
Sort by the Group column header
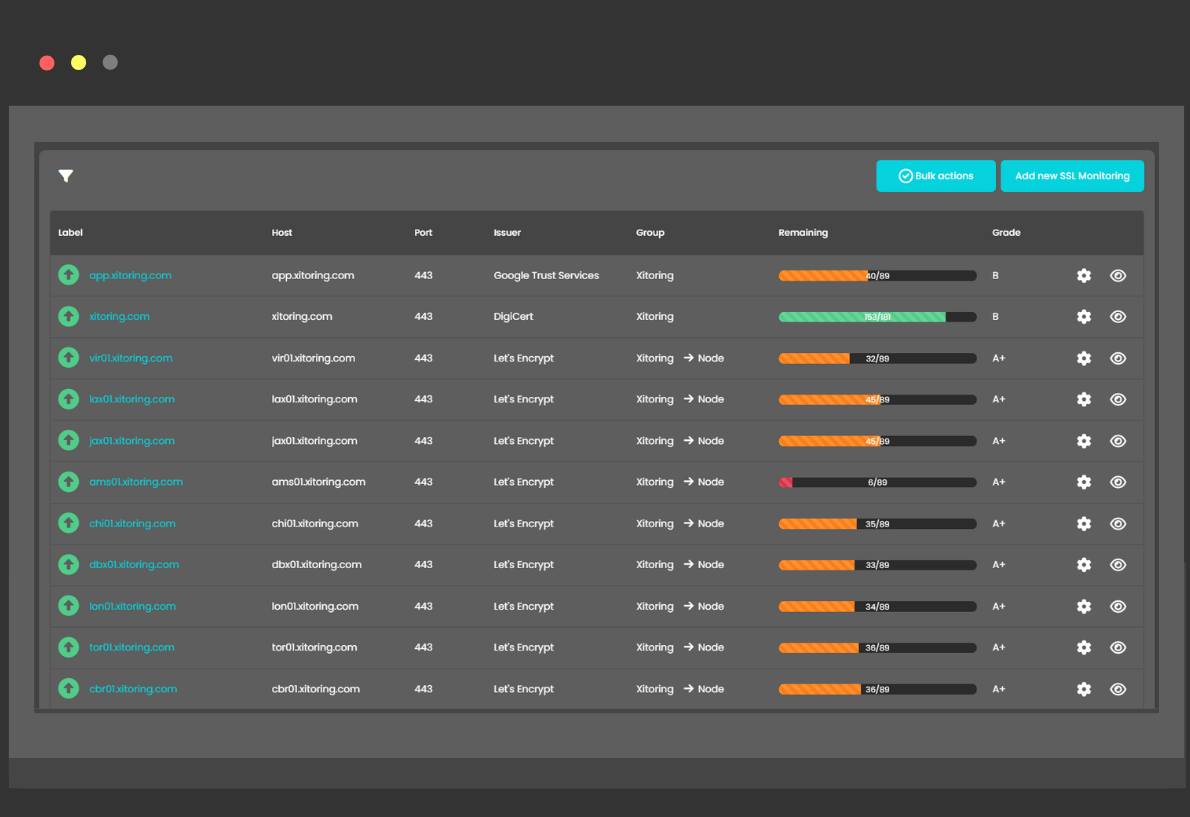[650, 232]
